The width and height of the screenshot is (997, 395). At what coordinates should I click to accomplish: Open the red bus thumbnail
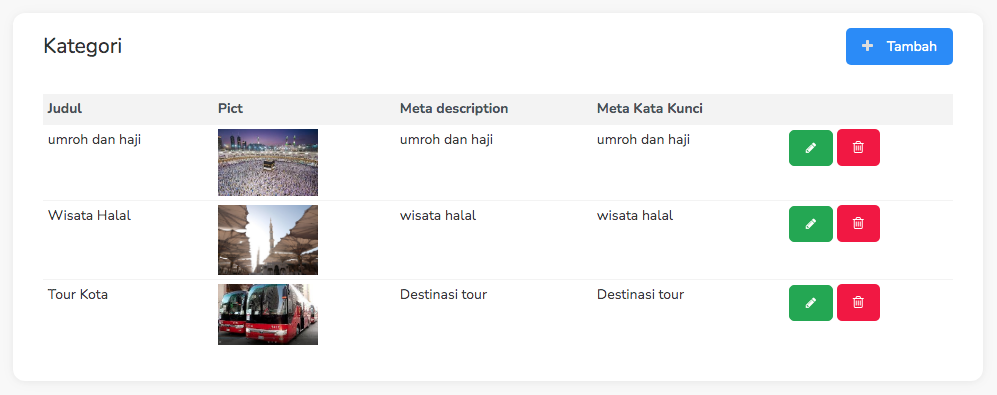click(268, 314)
